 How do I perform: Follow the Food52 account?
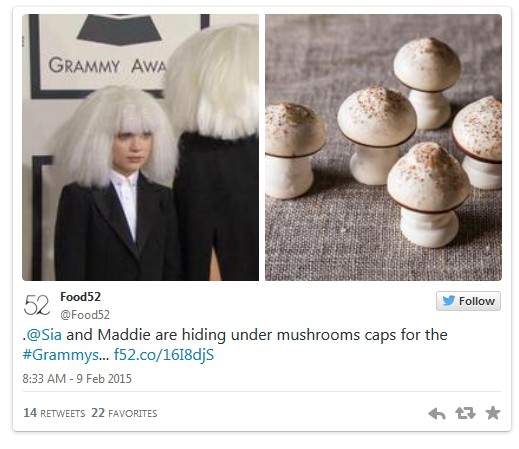[x=468, y=301]
